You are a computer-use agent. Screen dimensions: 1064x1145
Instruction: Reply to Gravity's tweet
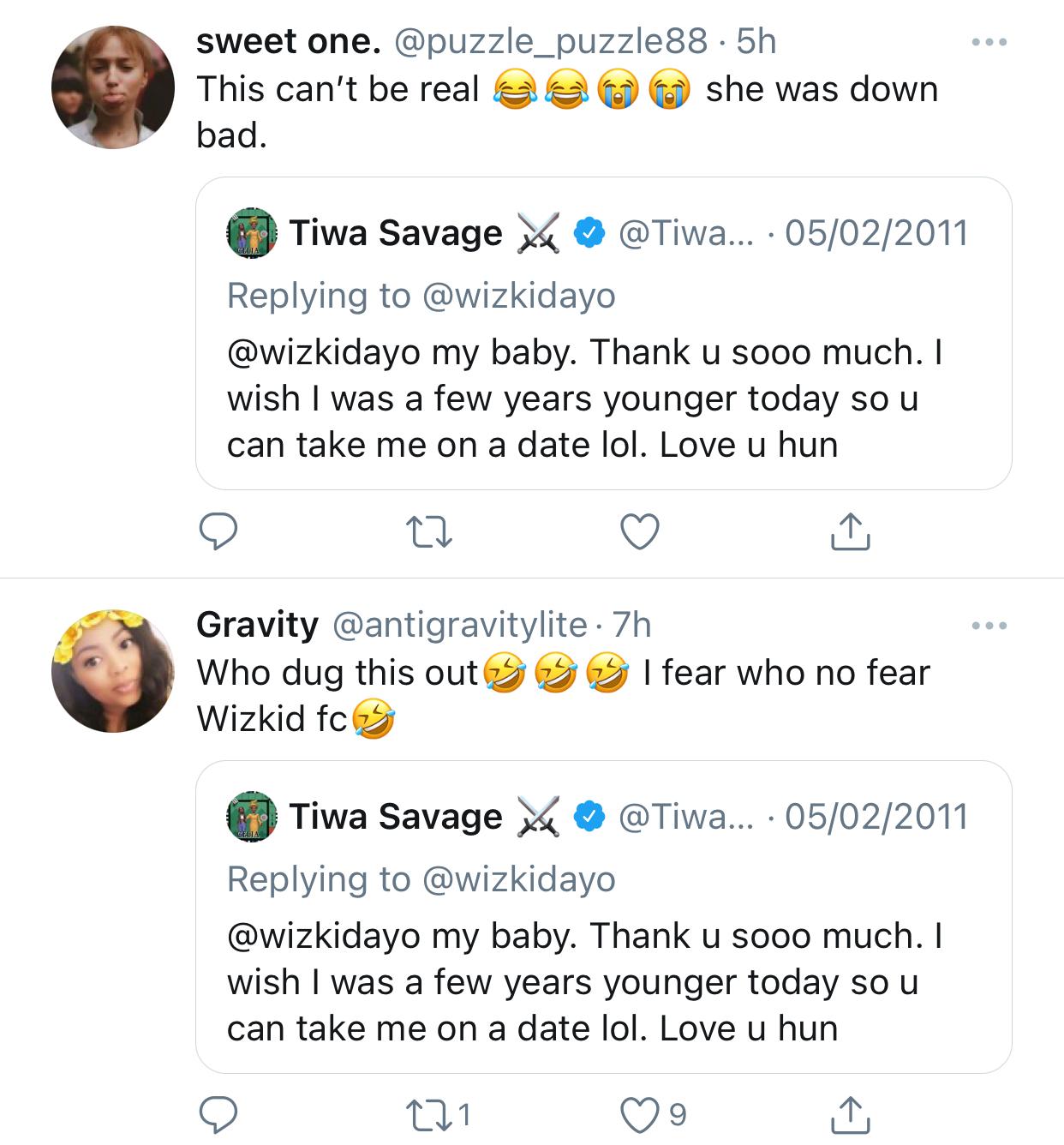point(218,1115)
